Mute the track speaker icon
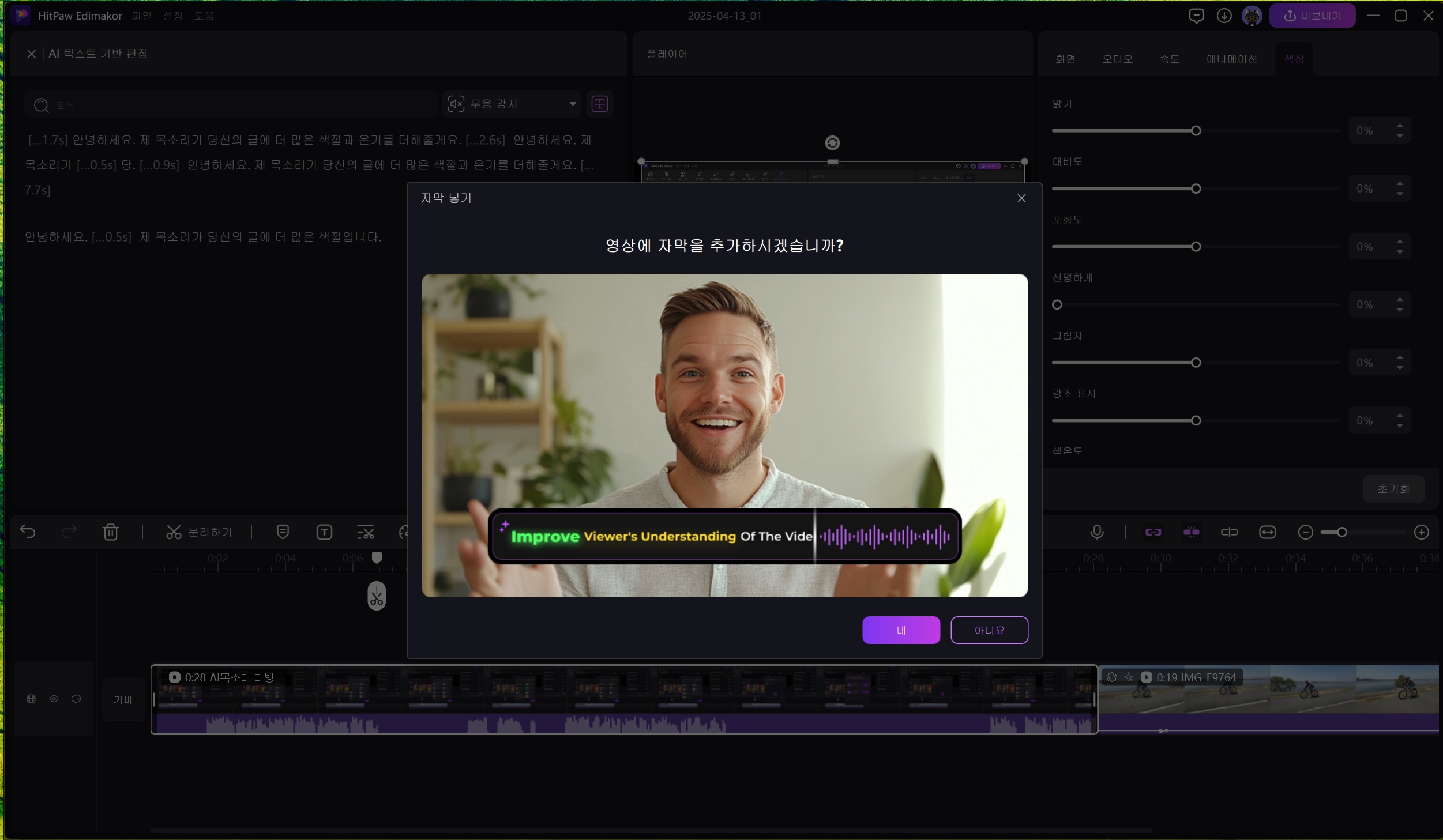The width and height of the screenshot is (1443, 840). click(76, 699)
